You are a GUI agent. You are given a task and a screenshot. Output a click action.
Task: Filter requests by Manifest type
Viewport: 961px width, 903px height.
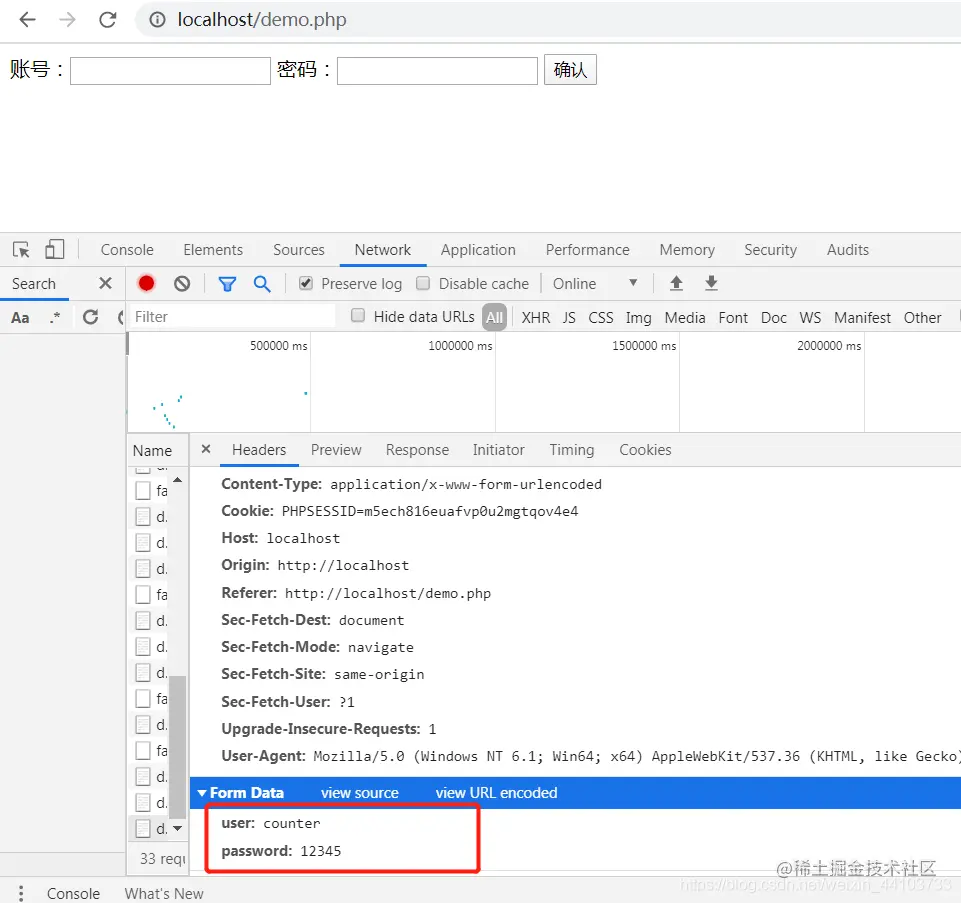(x=862, y=318)
